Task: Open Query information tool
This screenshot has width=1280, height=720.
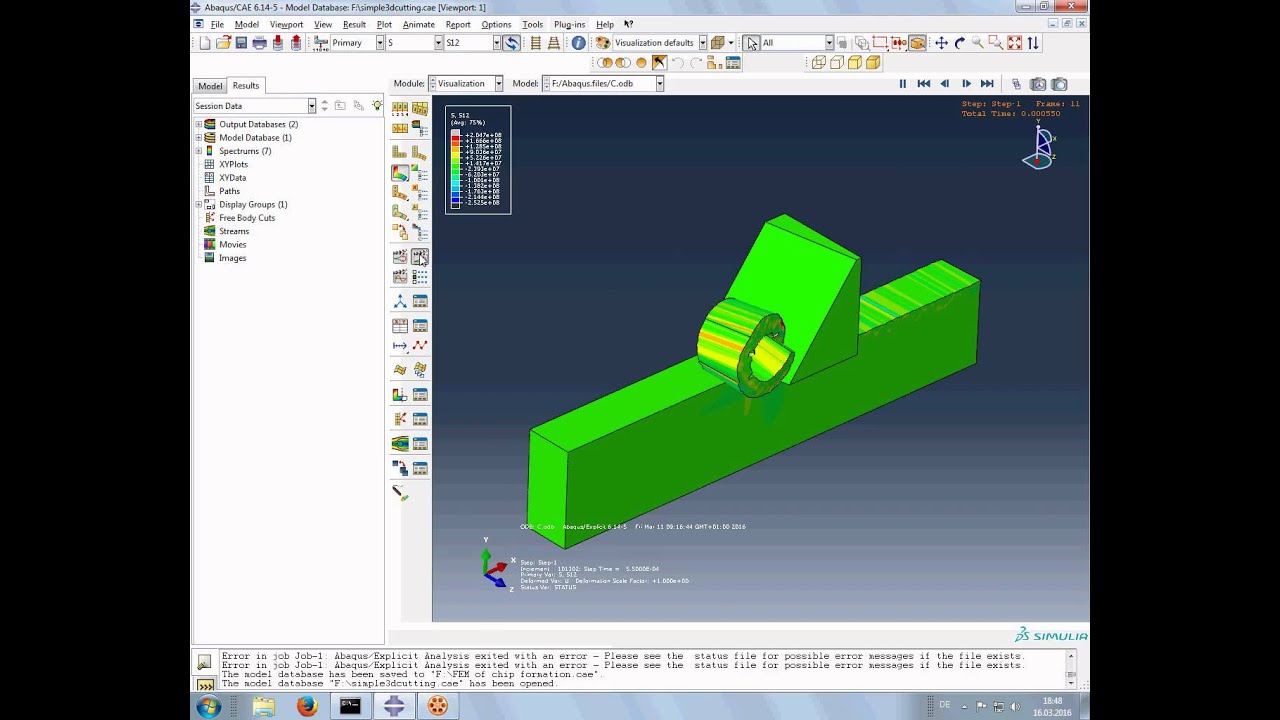Action: click(579, 43)
